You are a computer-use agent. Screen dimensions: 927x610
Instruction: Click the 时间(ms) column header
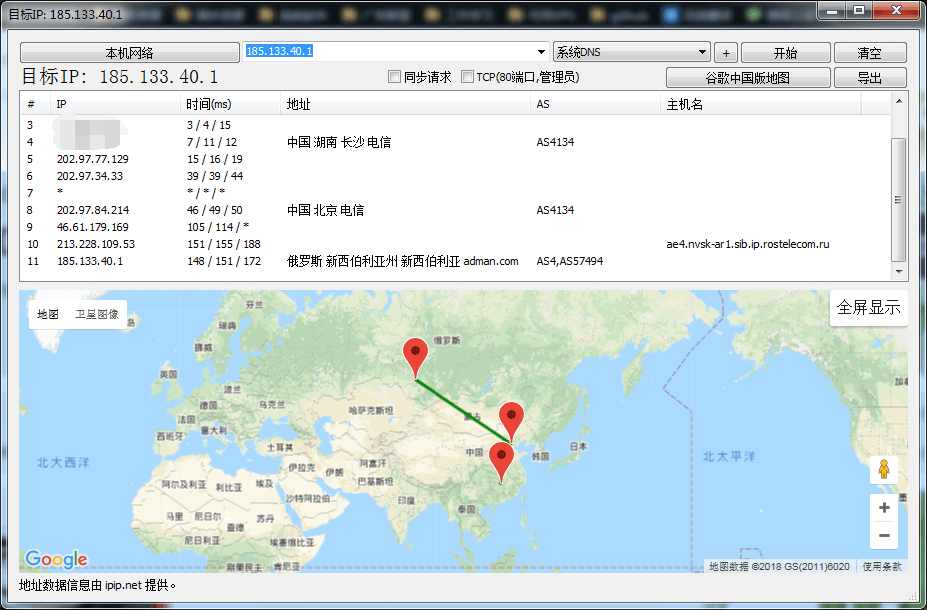point(208,104)
